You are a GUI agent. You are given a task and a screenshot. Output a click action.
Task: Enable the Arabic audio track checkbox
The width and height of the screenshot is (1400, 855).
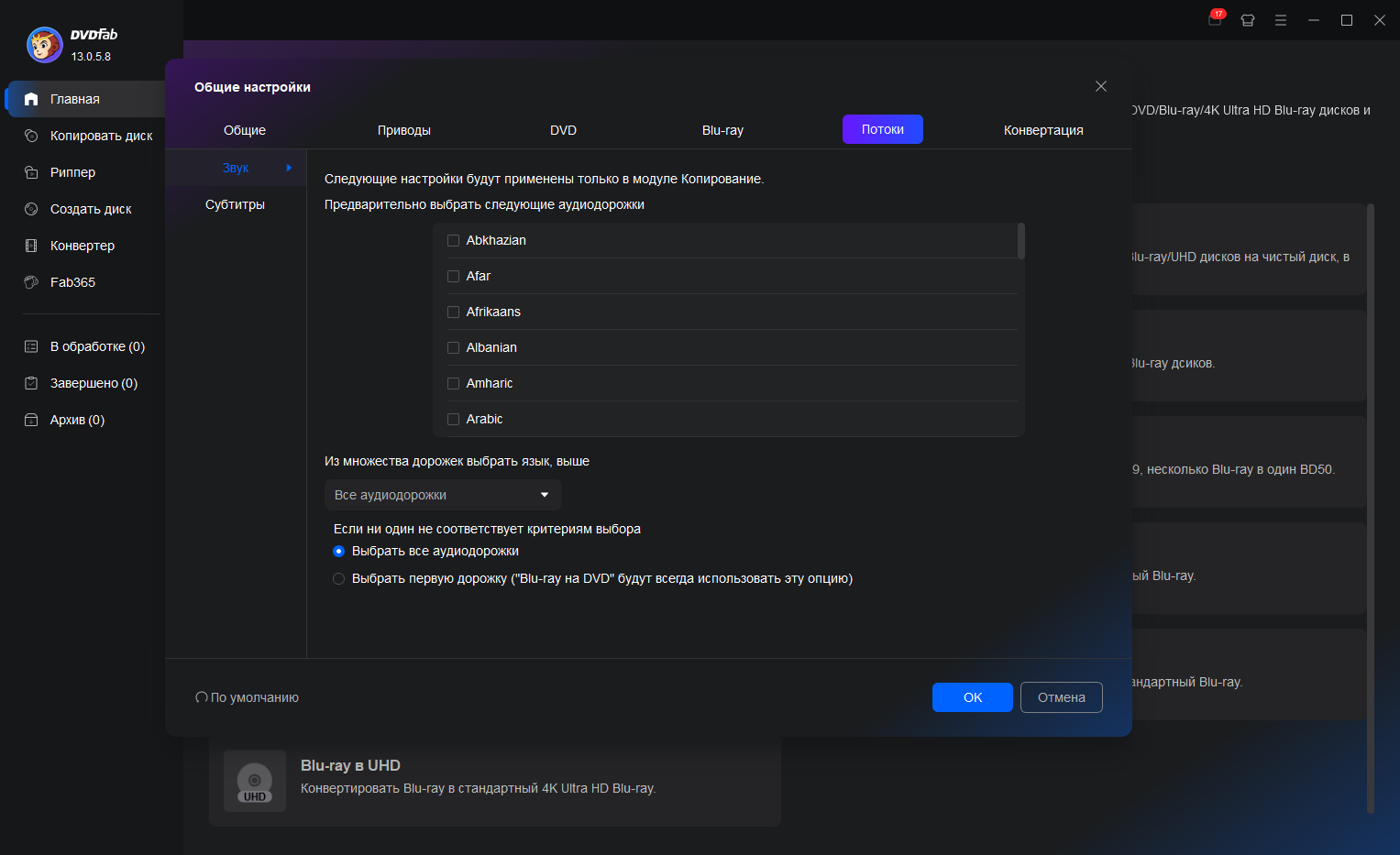[453, 420]
